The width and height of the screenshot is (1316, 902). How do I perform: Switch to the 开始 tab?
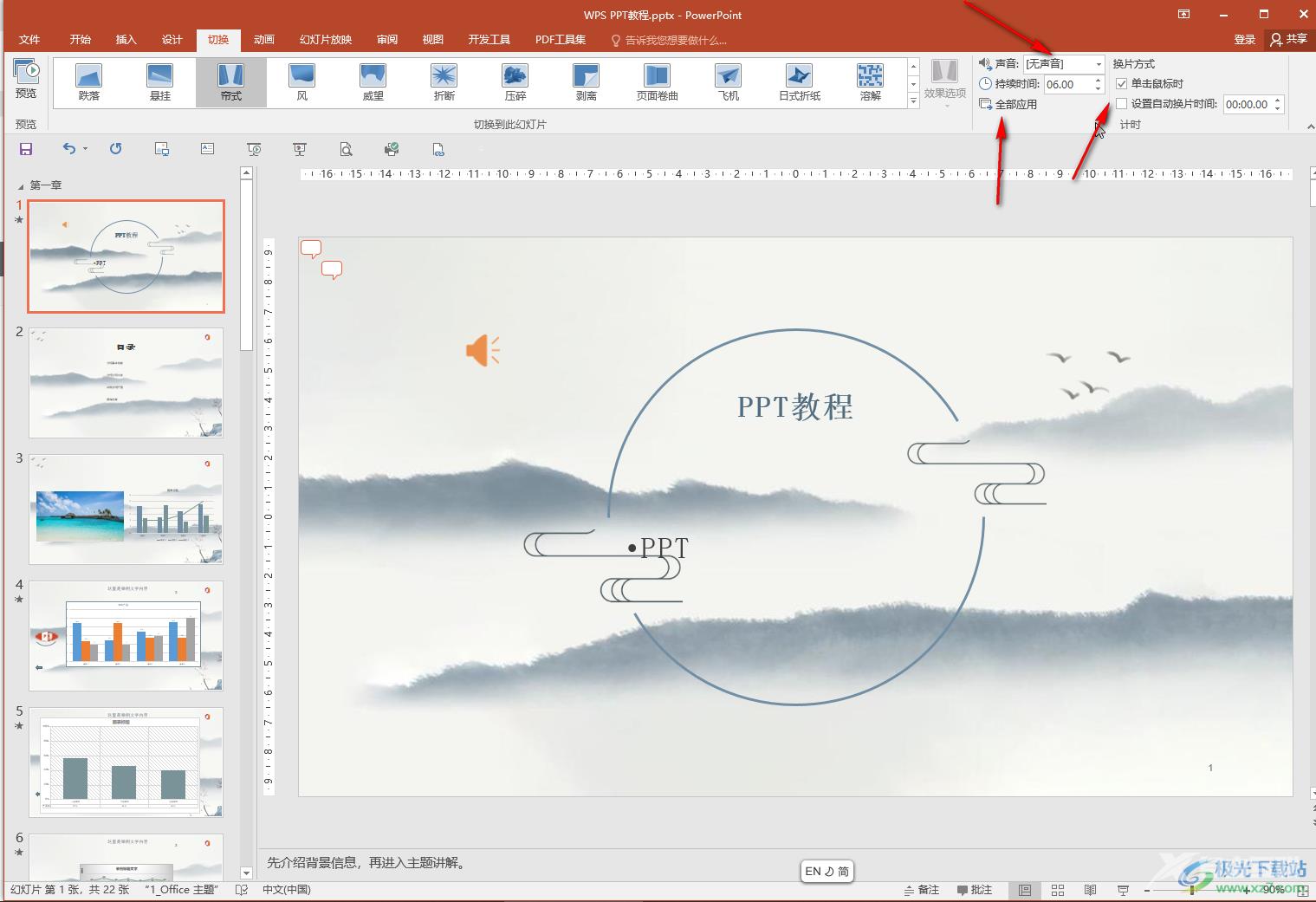coord(81,40)
